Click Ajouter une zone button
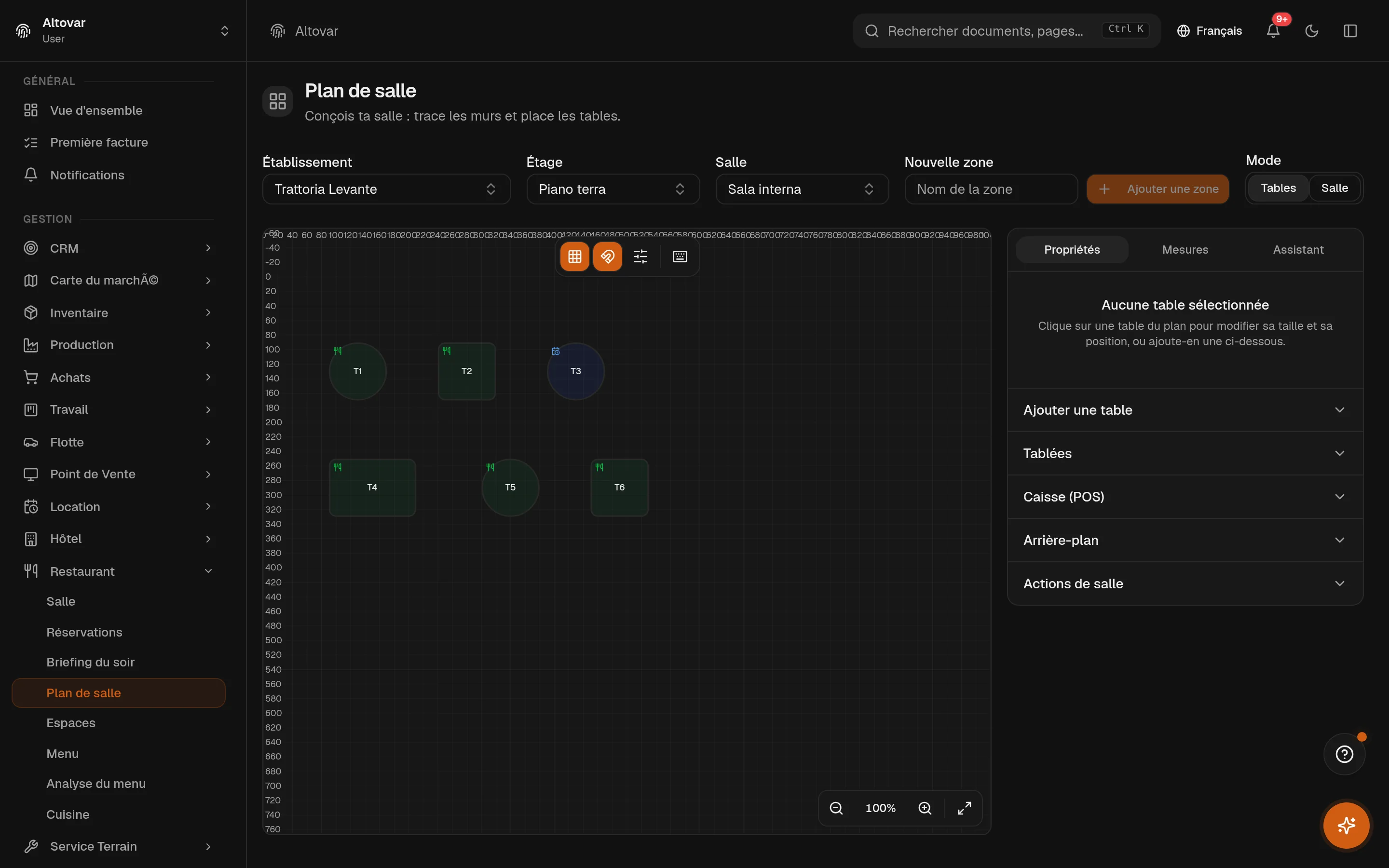 (x=1157, y=190)
